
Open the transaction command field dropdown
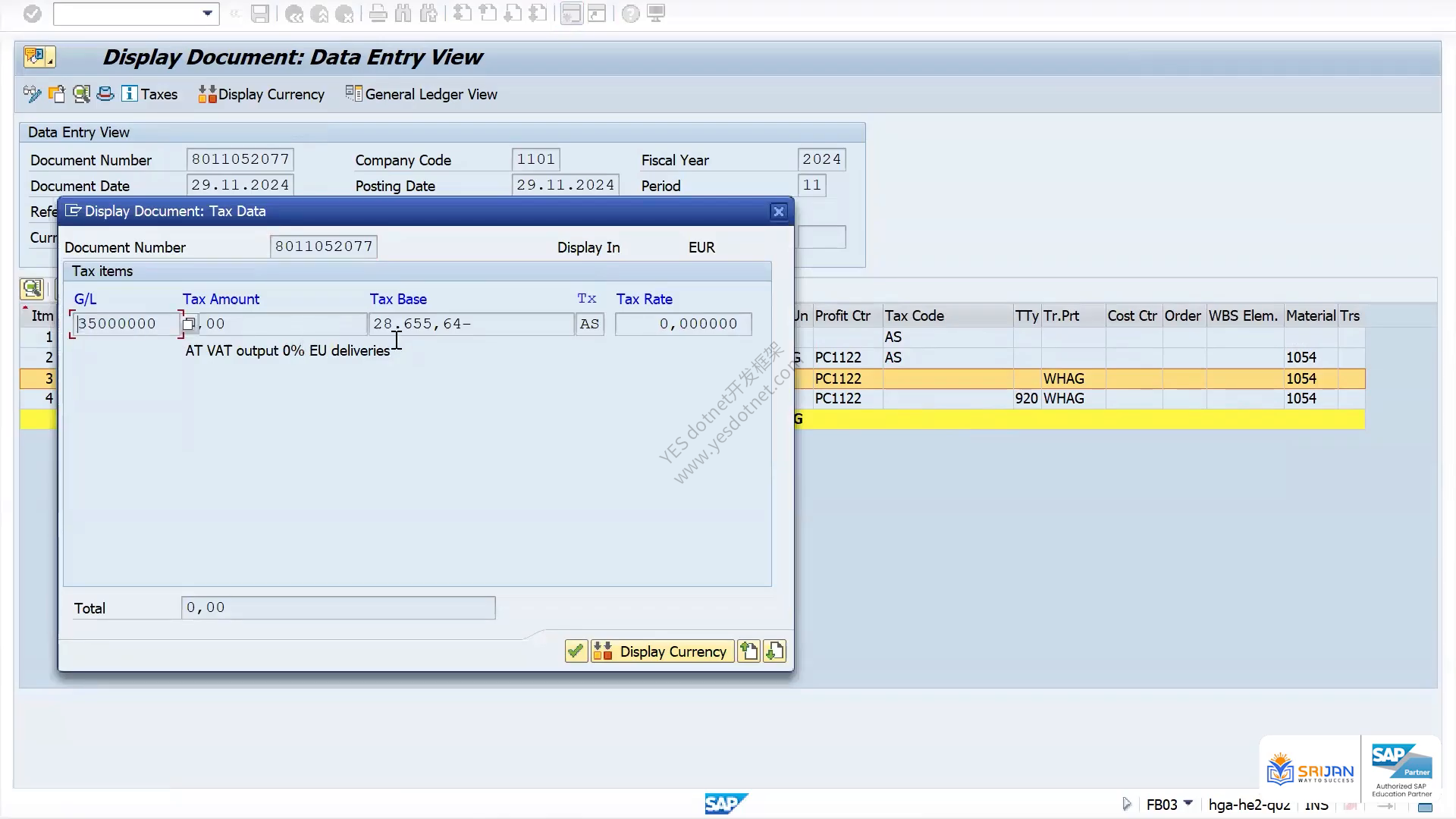coord(207,14)
